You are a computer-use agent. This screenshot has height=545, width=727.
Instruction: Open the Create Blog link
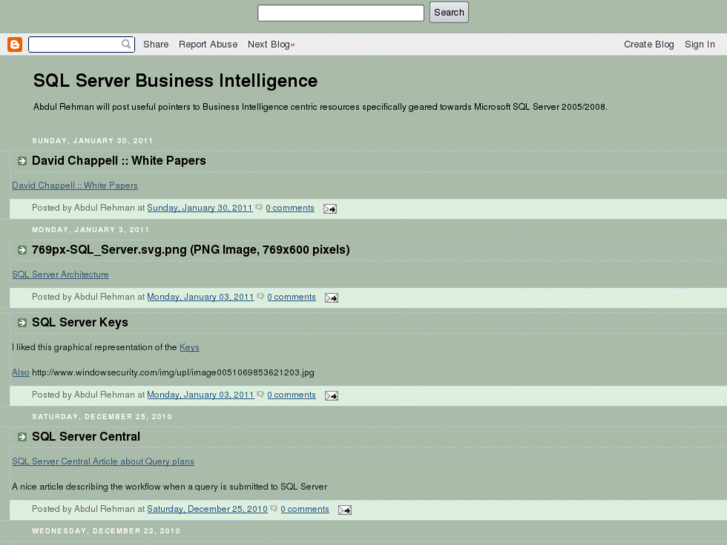point(649,44)
